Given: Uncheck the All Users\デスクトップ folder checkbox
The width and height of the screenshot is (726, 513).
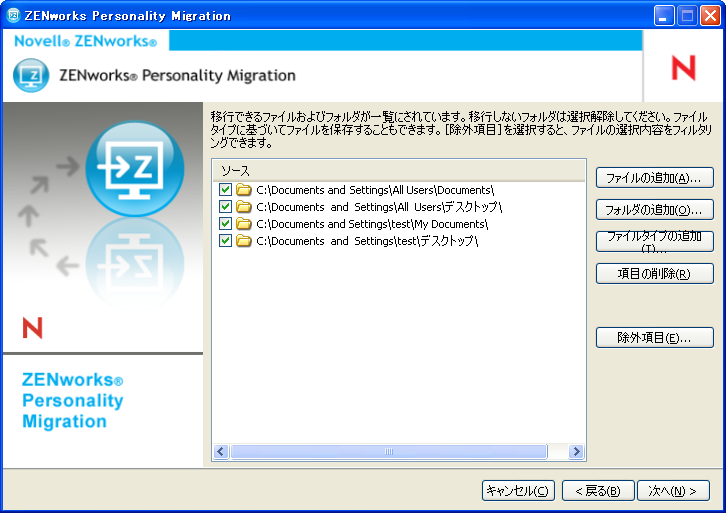Looking at the screenshot, I should coord(225,207).
